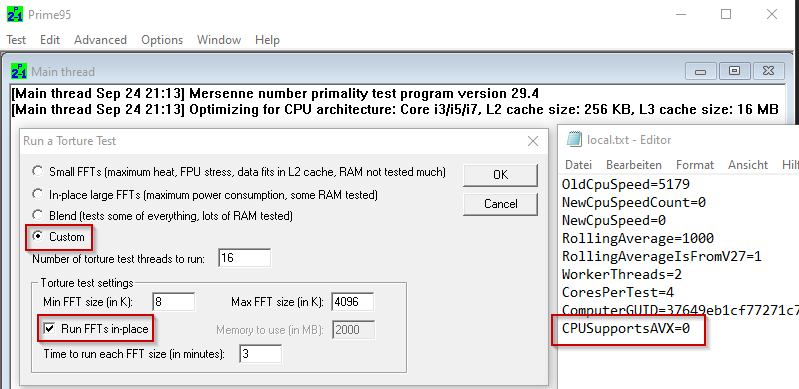Click the Optimizing for CPU architecture log line
The image size is (799, 389).
click(x=395, y=109)
